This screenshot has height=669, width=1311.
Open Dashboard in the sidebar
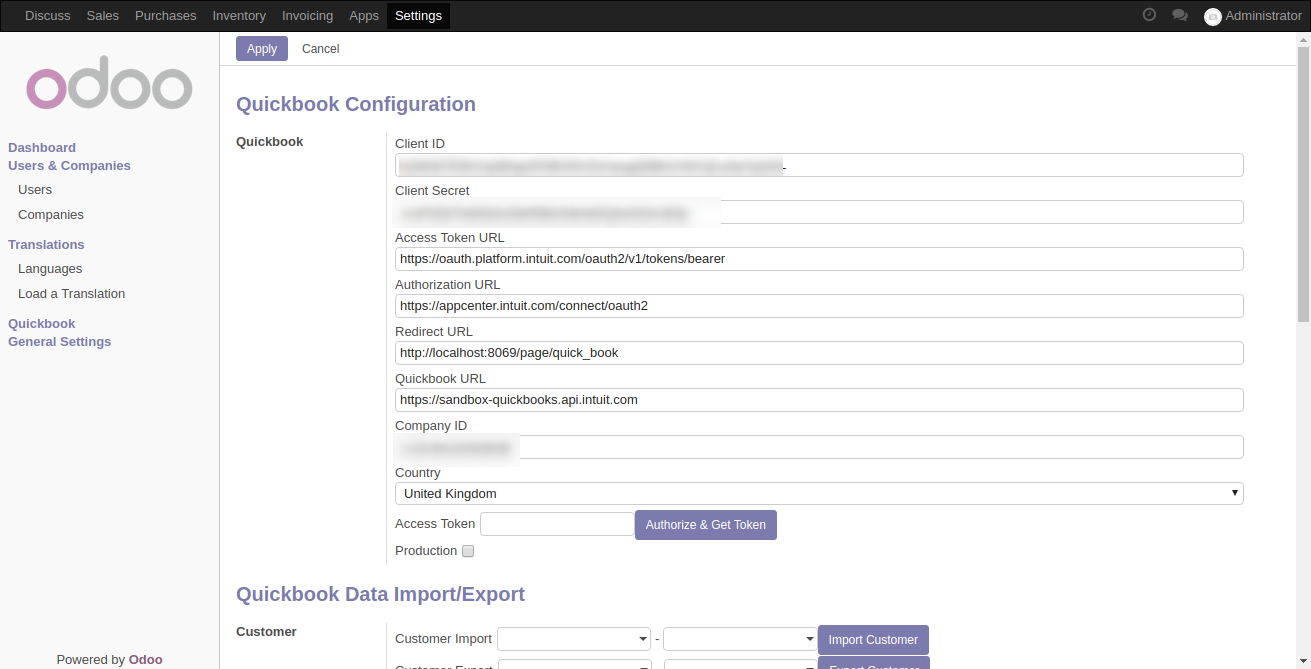tap(42, 147)
